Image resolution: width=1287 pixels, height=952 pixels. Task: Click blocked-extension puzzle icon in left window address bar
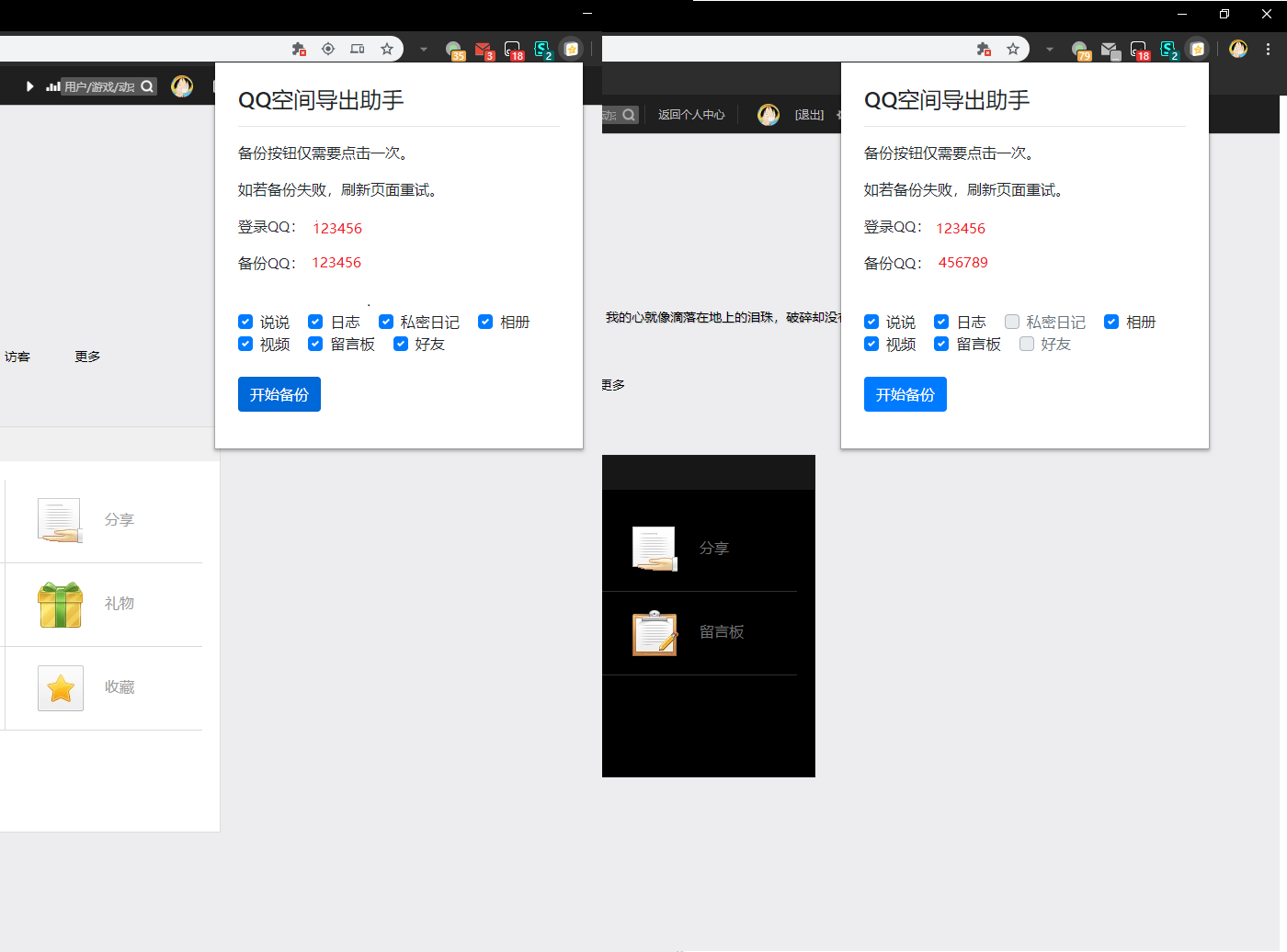click(299, 49)
